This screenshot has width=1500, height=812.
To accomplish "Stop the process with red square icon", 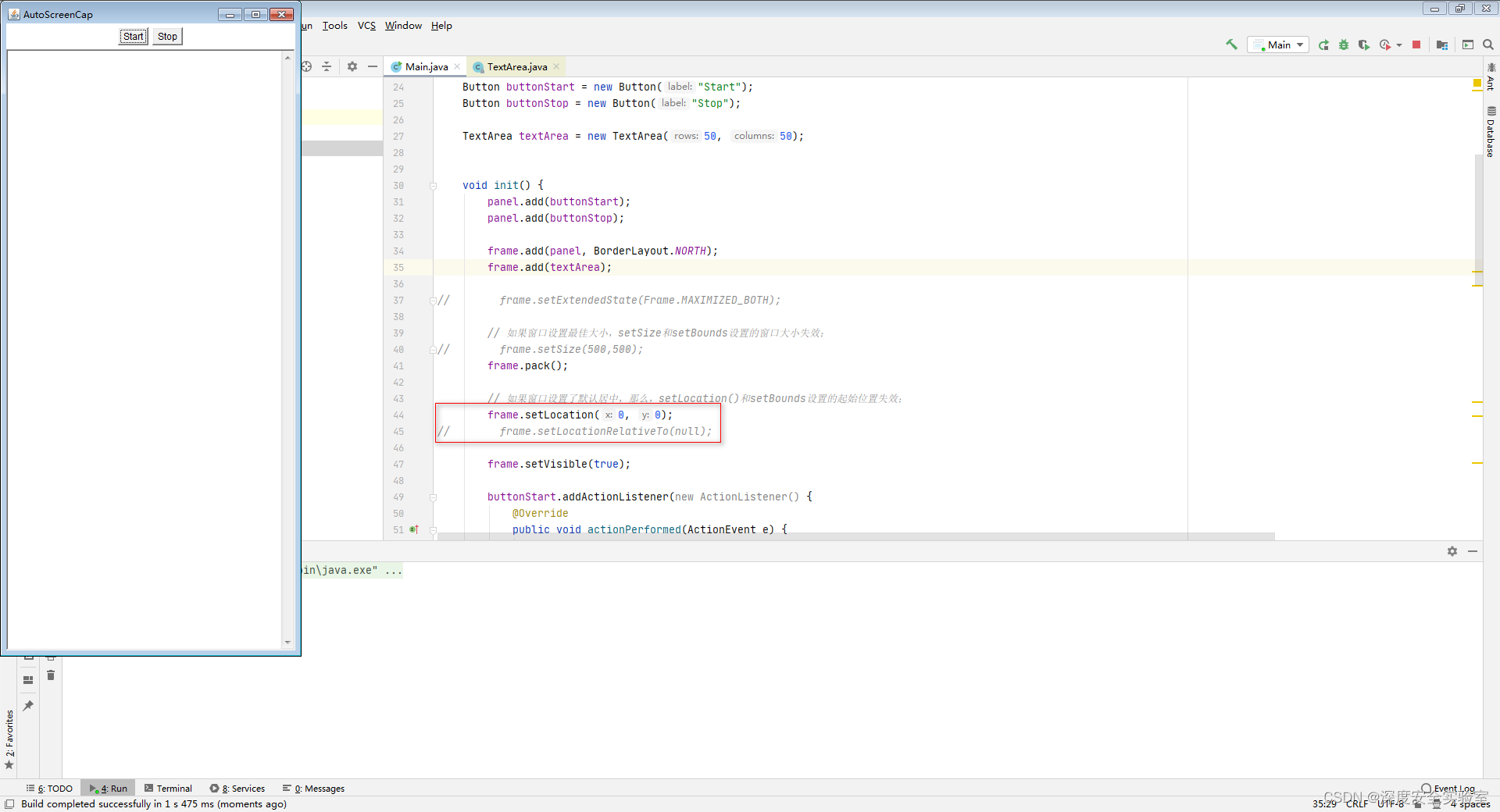I will [1416, 45].
